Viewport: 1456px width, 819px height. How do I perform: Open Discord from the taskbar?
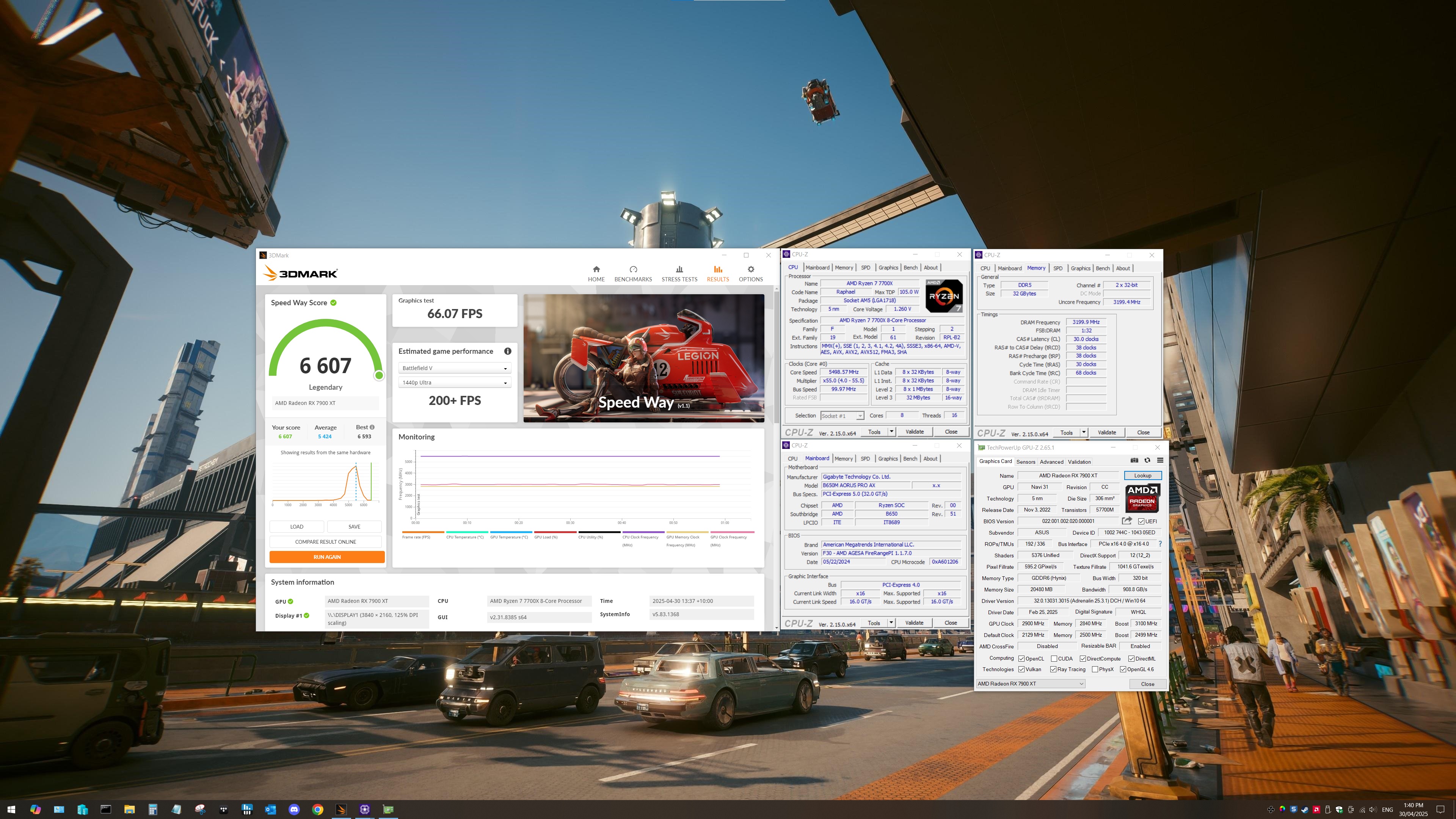click(294, 810)
